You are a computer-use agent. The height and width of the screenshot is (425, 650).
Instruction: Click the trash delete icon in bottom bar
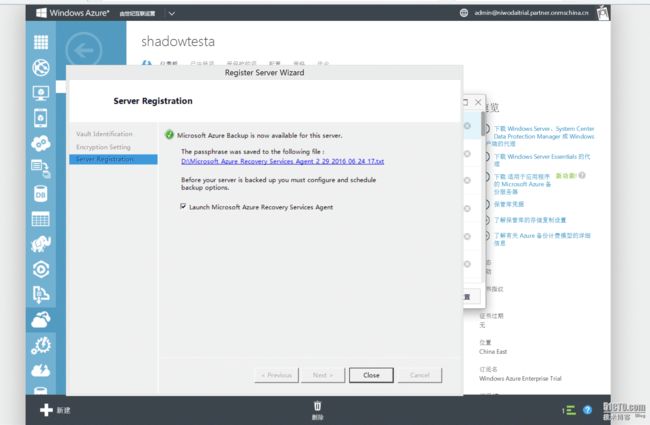tap(318, 406)
